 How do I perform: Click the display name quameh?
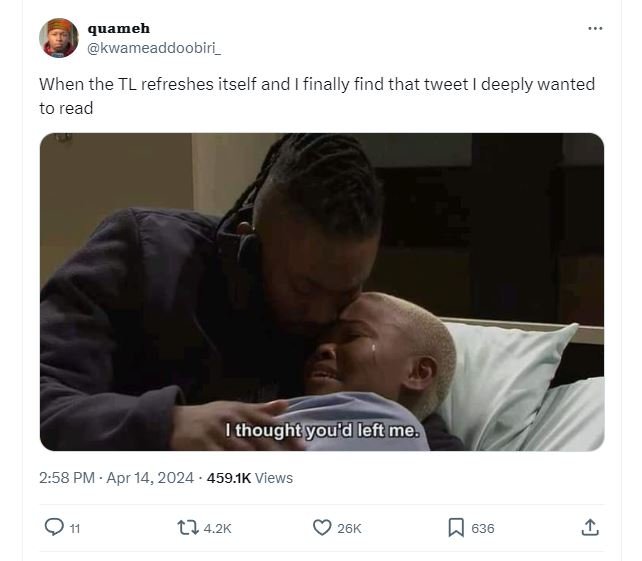point(119,28)
